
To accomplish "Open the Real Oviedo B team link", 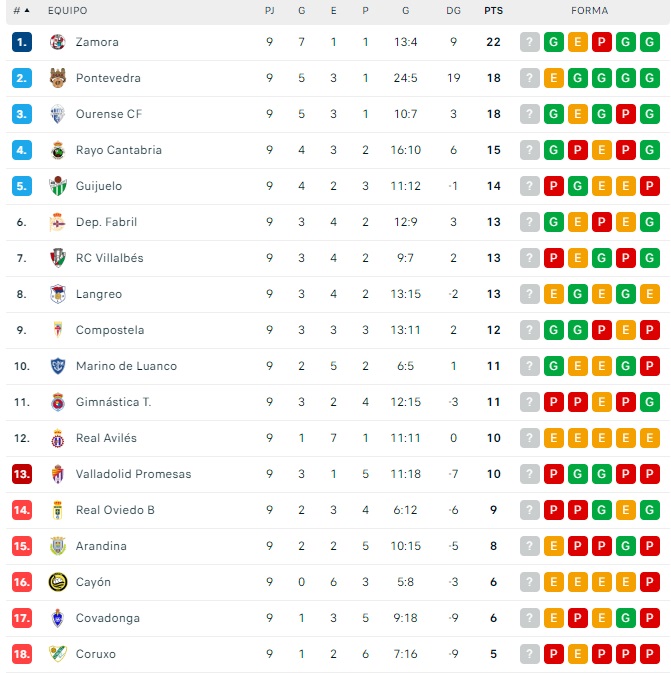I will coord(115,510).
